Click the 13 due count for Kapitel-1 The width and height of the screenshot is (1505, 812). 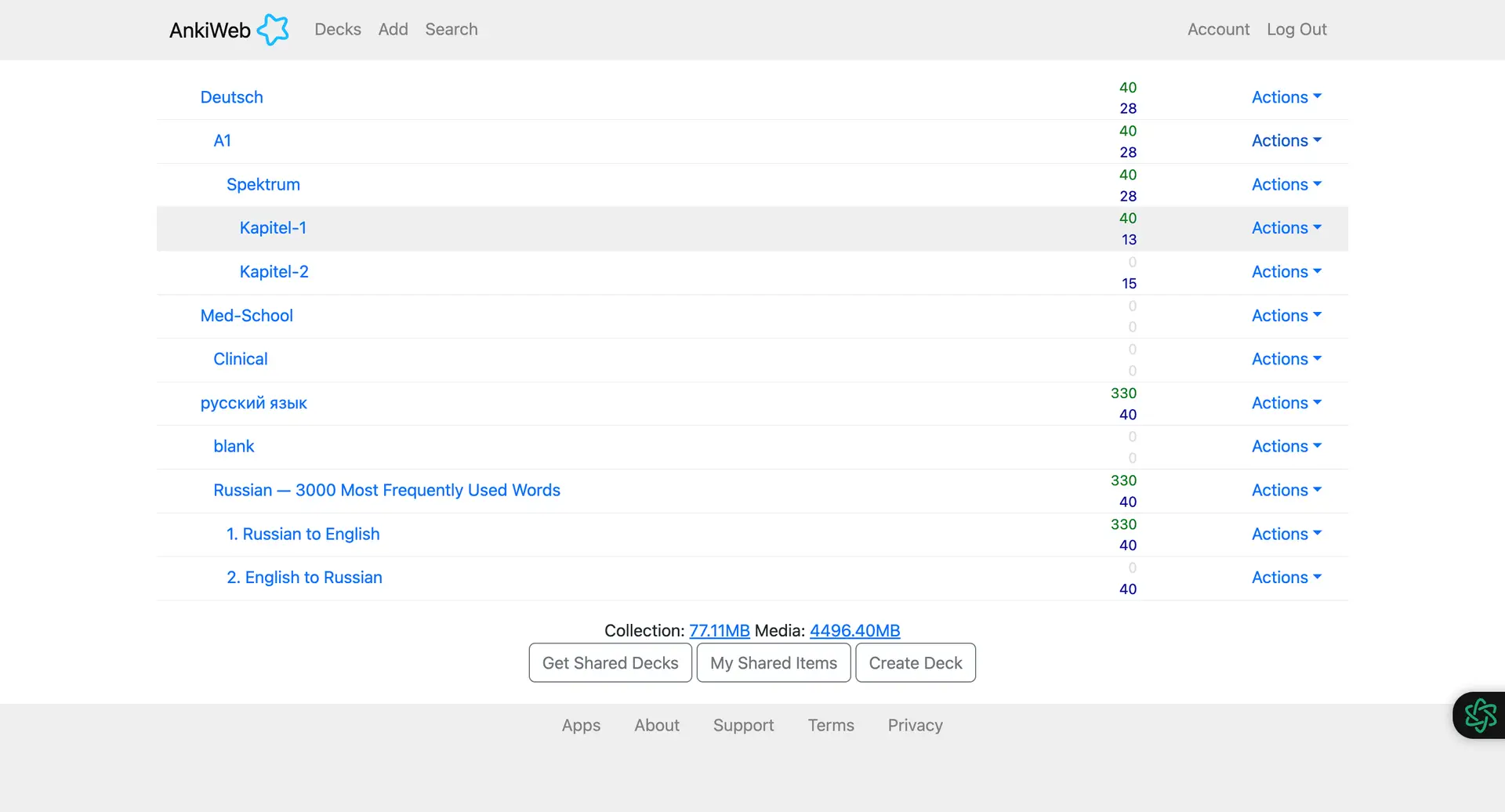[x=1129, y=239]
